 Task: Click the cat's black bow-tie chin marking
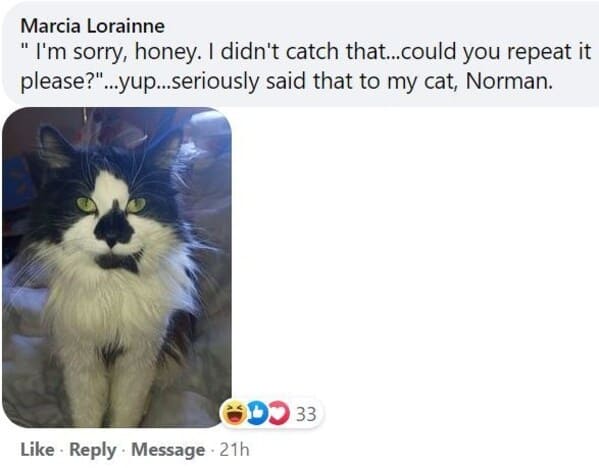point(117,262)
